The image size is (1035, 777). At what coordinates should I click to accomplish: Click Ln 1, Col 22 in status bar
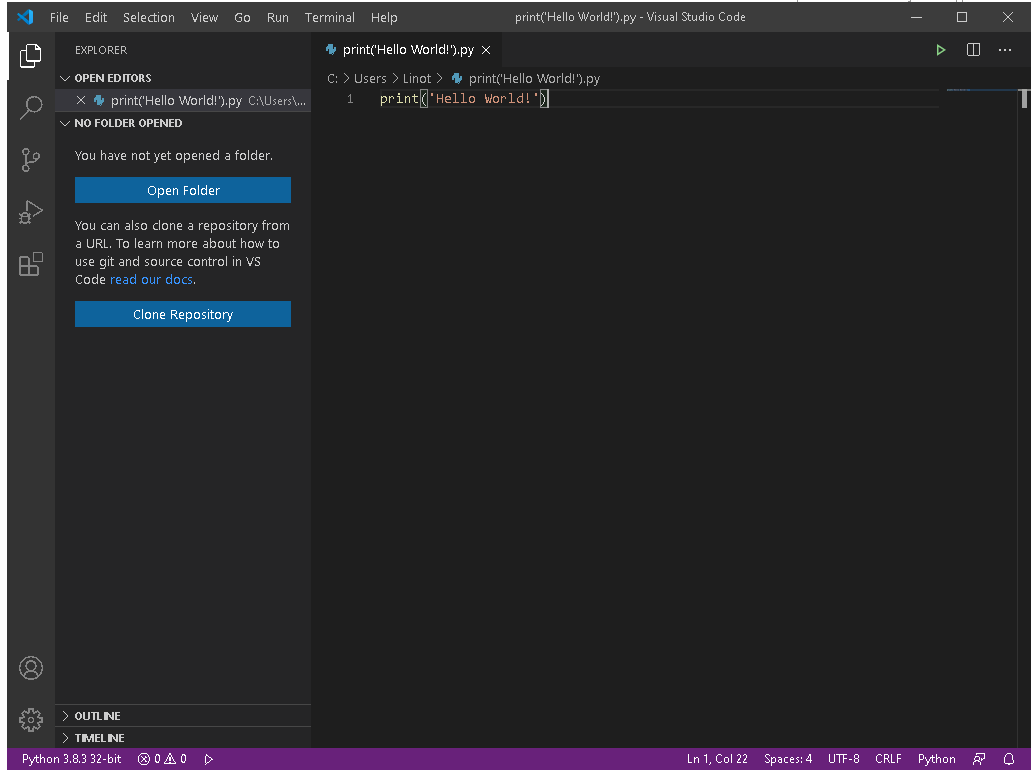[717, 759]
